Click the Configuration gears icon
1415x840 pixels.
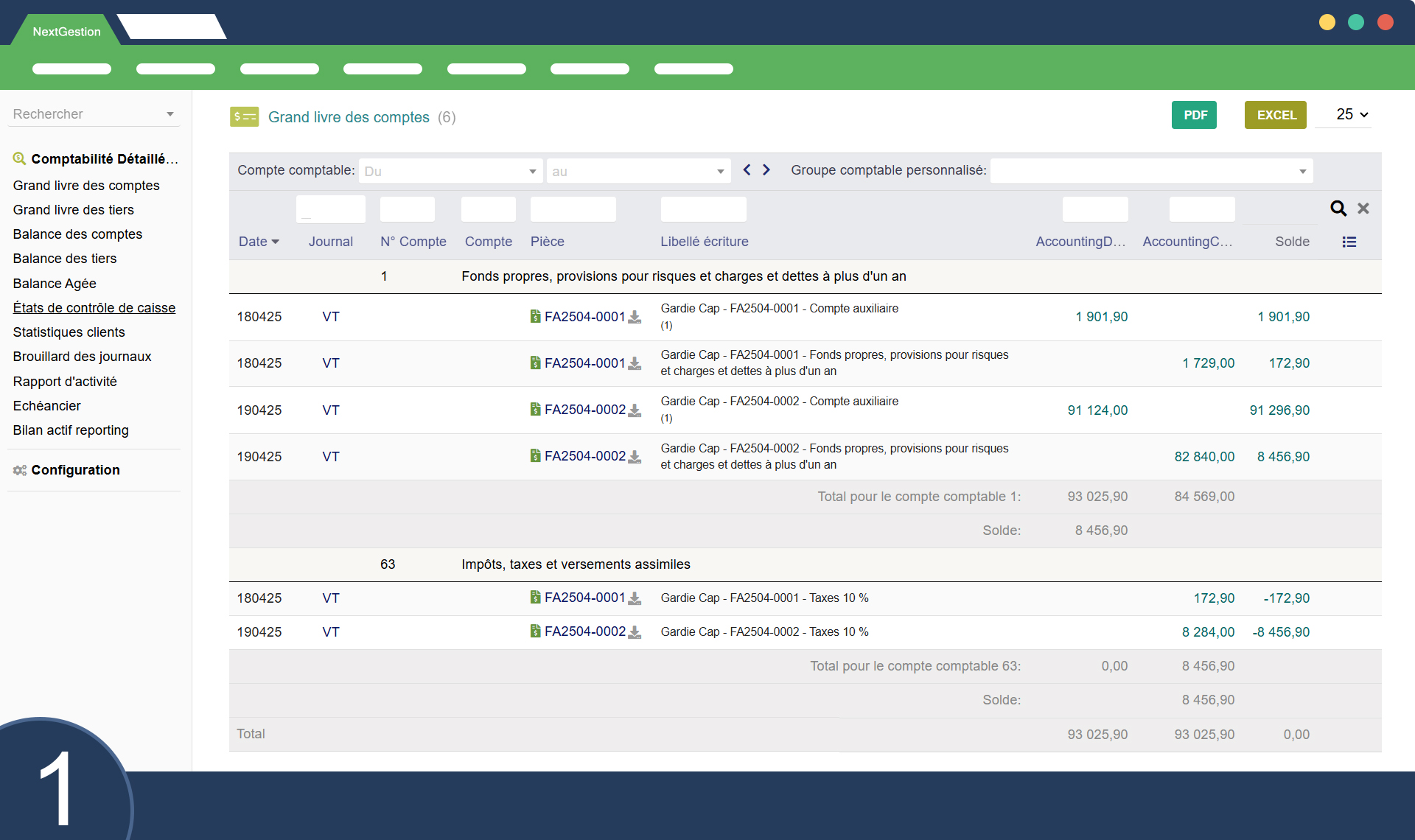coord(19,470)
